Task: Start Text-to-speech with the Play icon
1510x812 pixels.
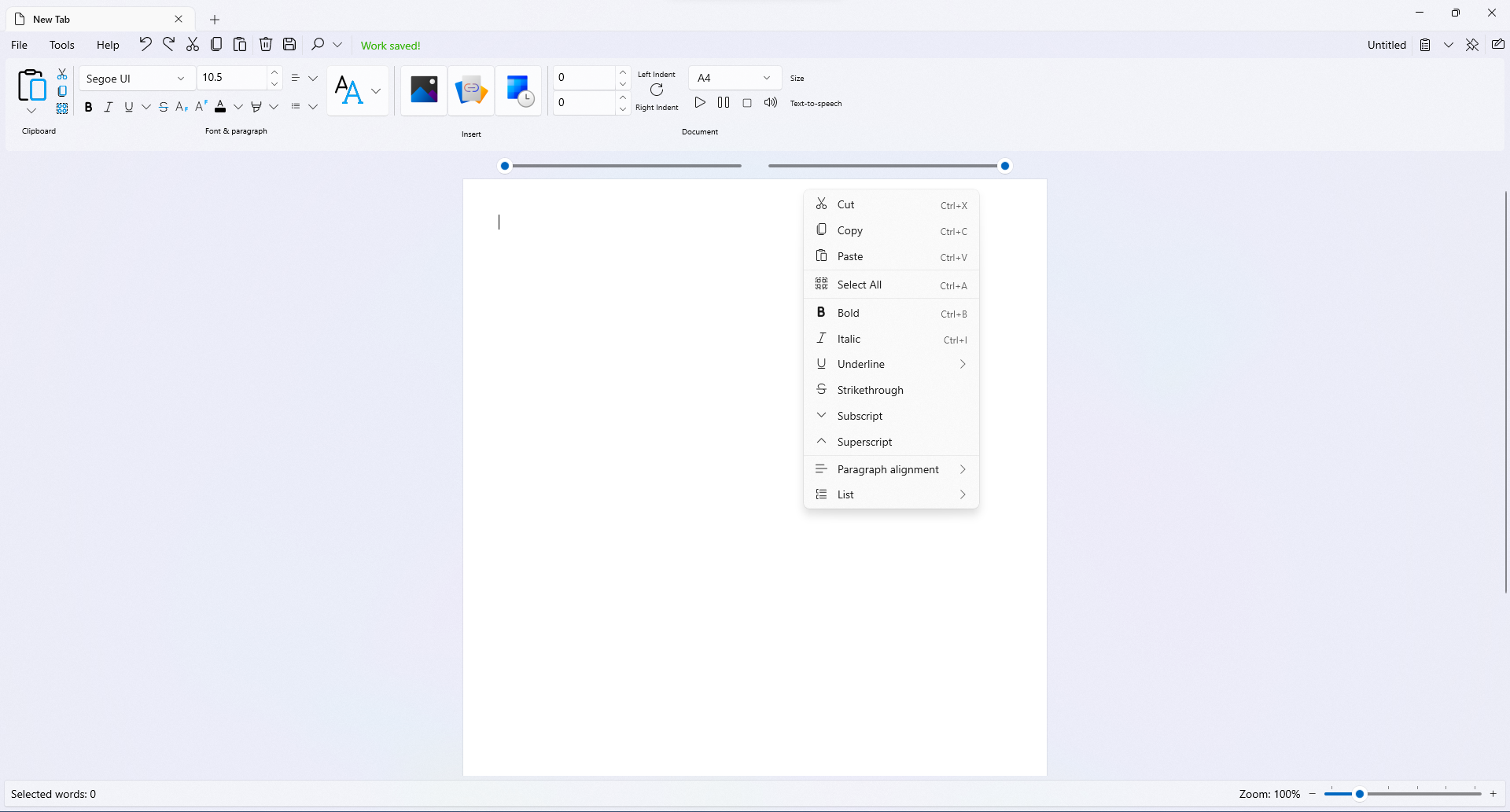Action: (700, 102)
